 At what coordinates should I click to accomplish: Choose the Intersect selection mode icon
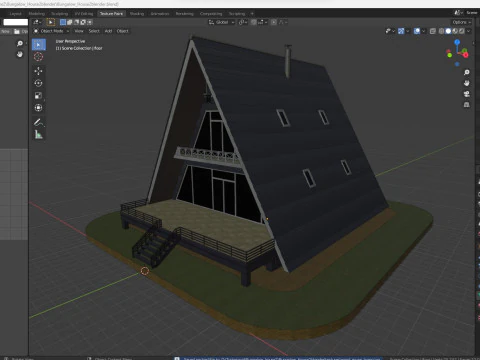[x=89, y=22]
